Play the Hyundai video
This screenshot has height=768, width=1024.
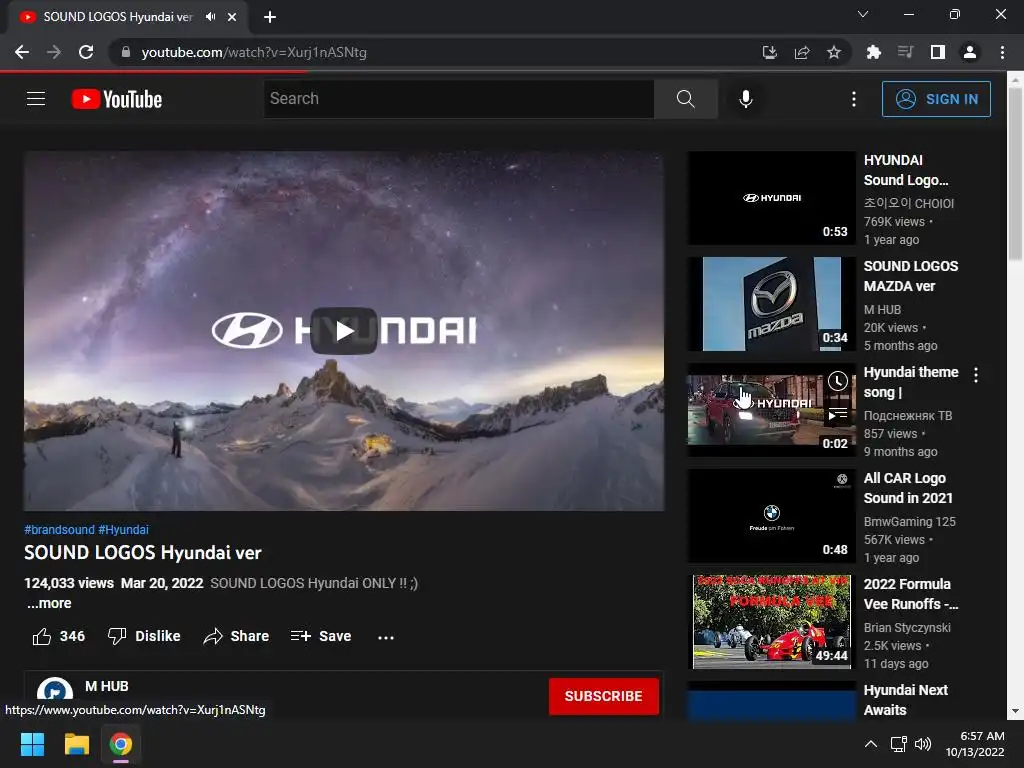tap(344, 330)
